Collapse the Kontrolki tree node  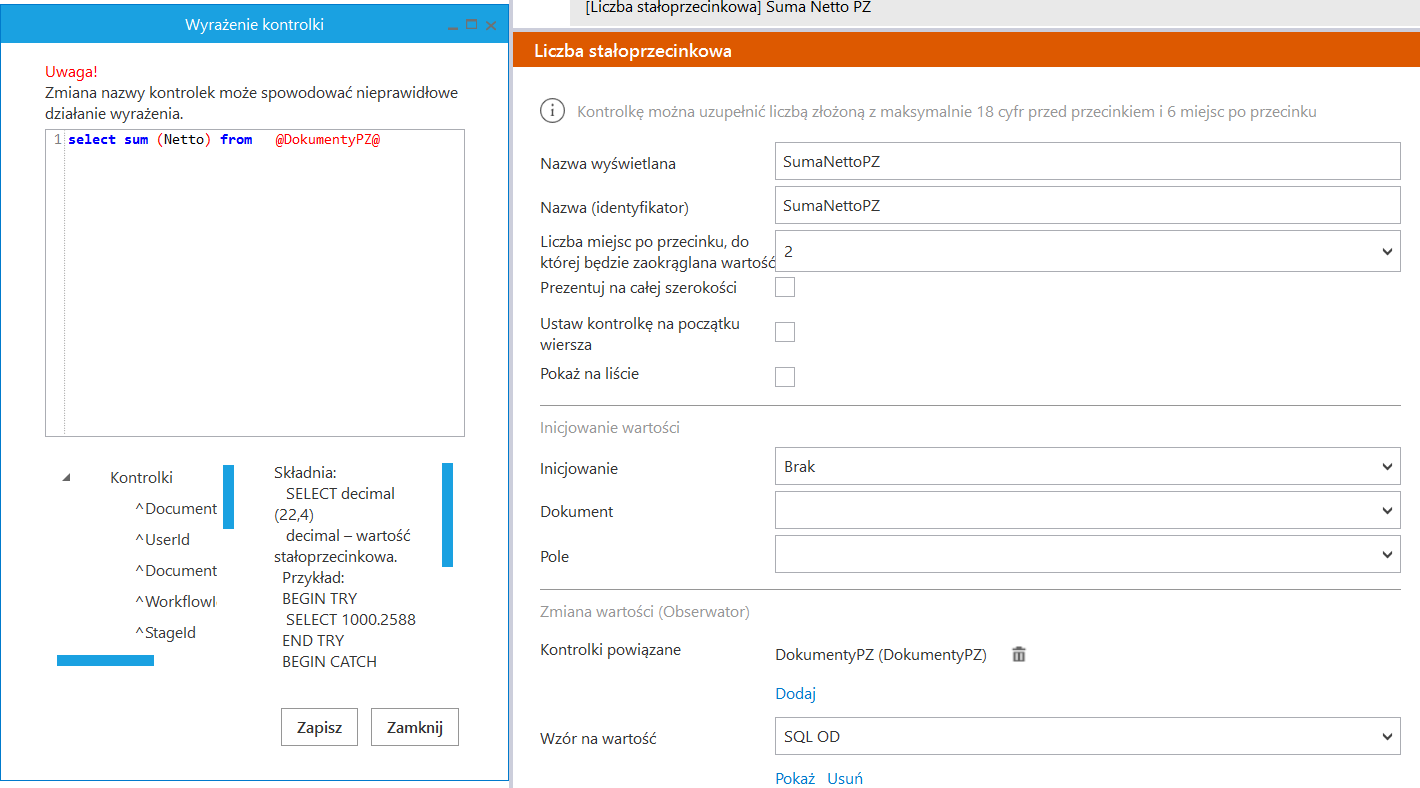pyautogui.click(x=66, y=478)
